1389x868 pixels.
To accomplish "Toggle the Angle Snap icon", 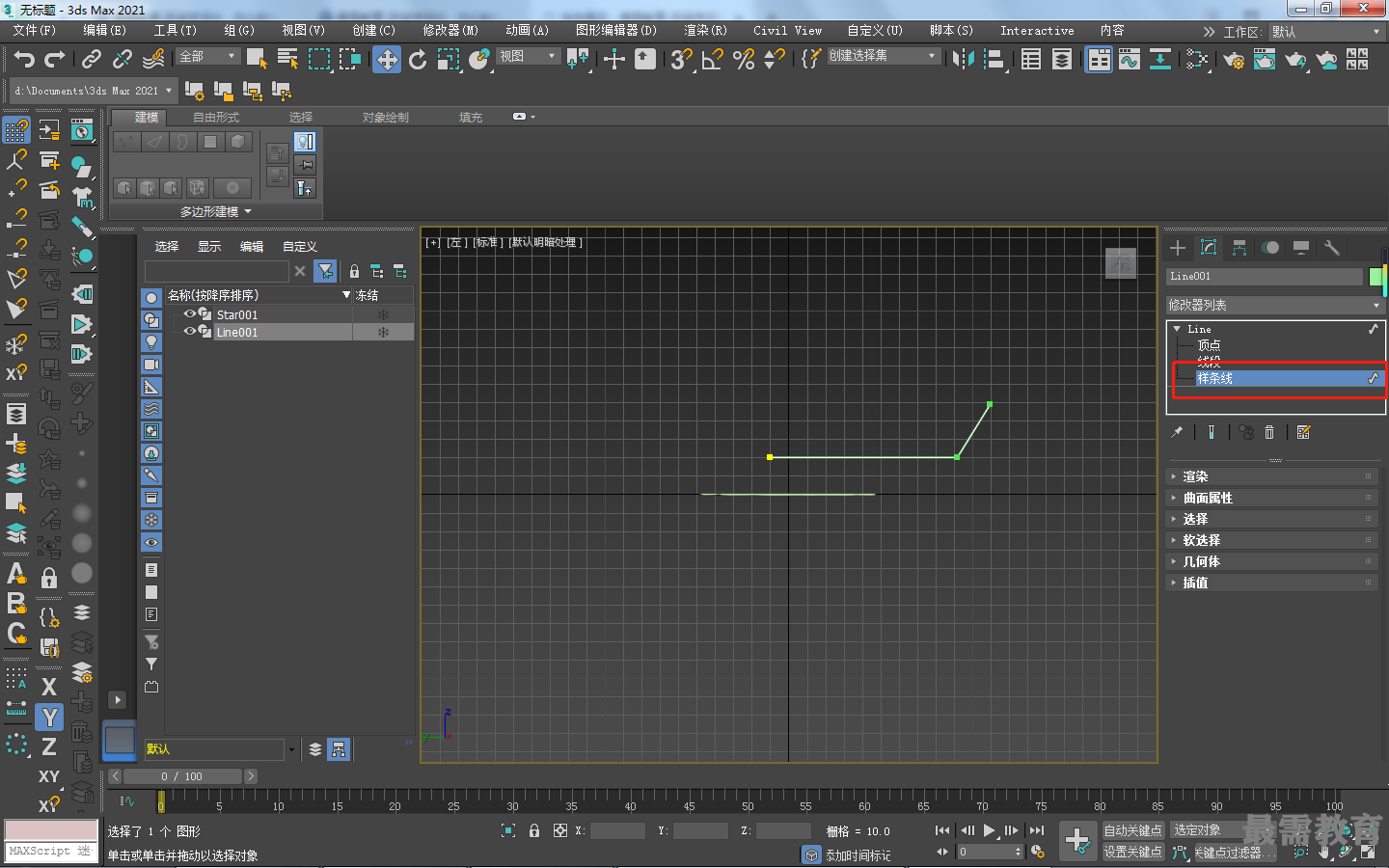I will pos(713,60).
